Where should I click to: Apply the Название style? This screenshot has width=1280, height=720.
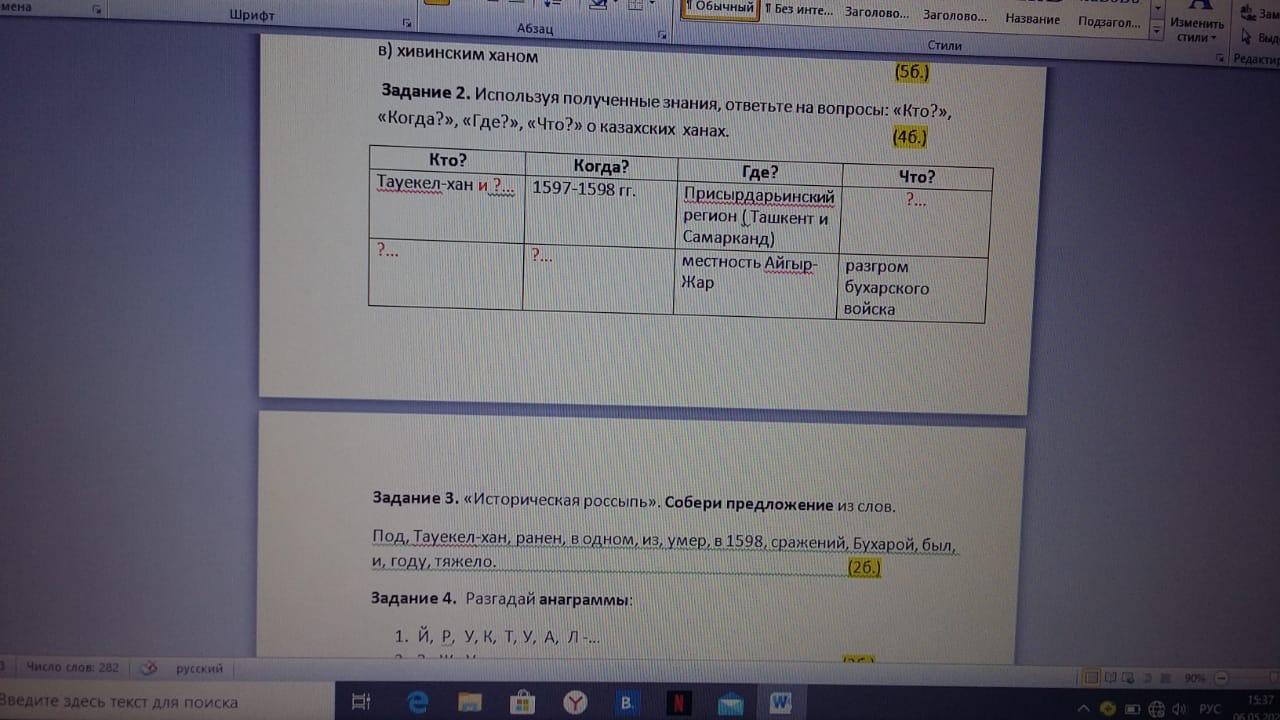pyautogui.click(x=1033, y=19)
